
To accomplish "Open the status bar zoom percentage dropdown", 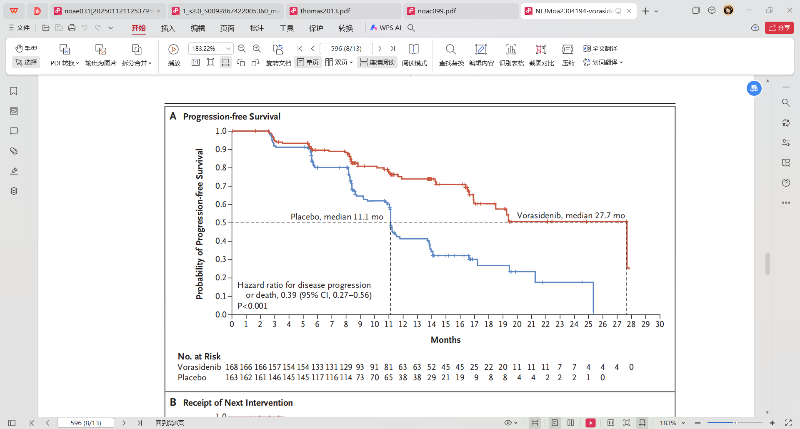I will pos(672,423).
